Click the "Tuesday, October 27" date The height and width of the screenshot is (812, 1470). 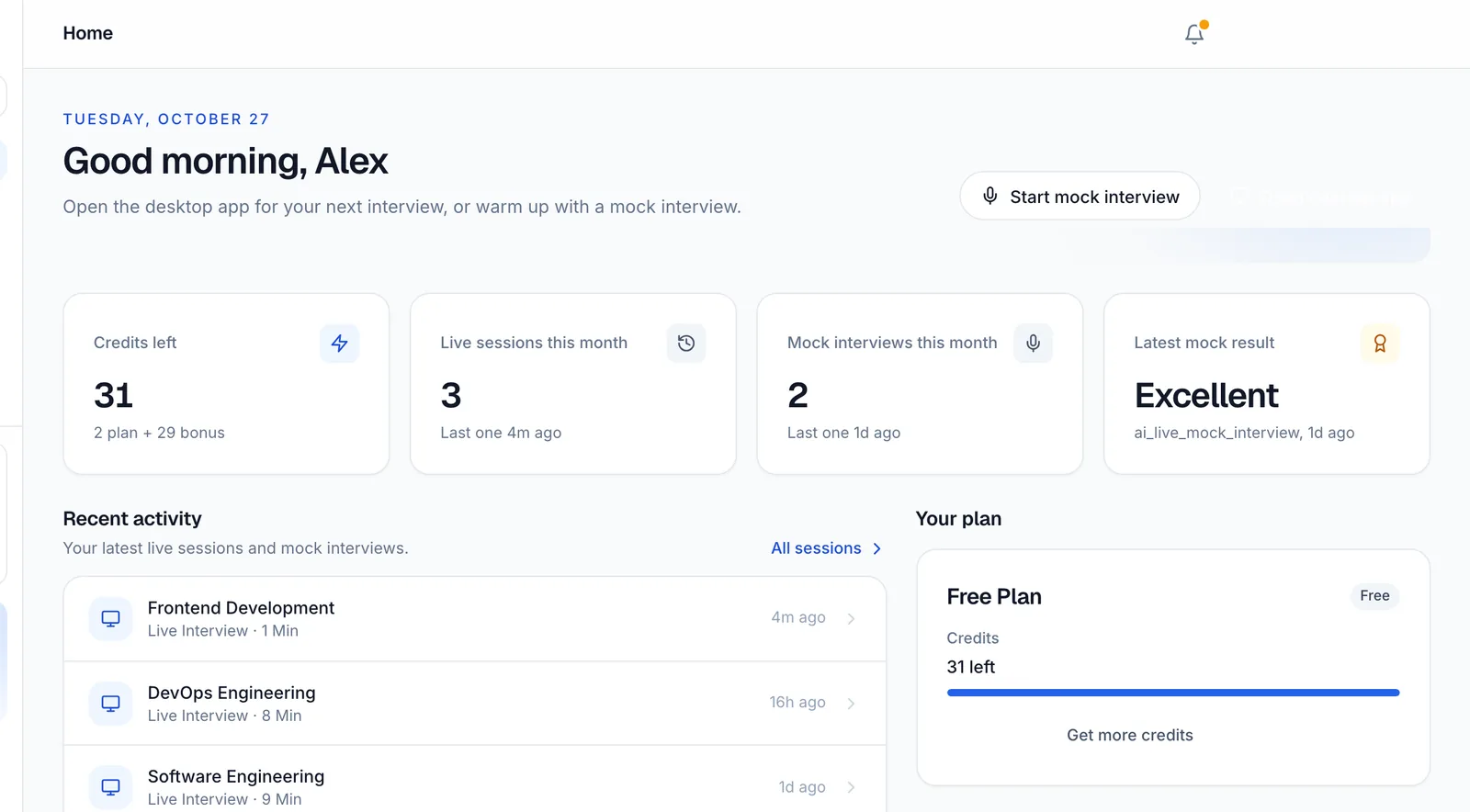(x=166, y=119)
